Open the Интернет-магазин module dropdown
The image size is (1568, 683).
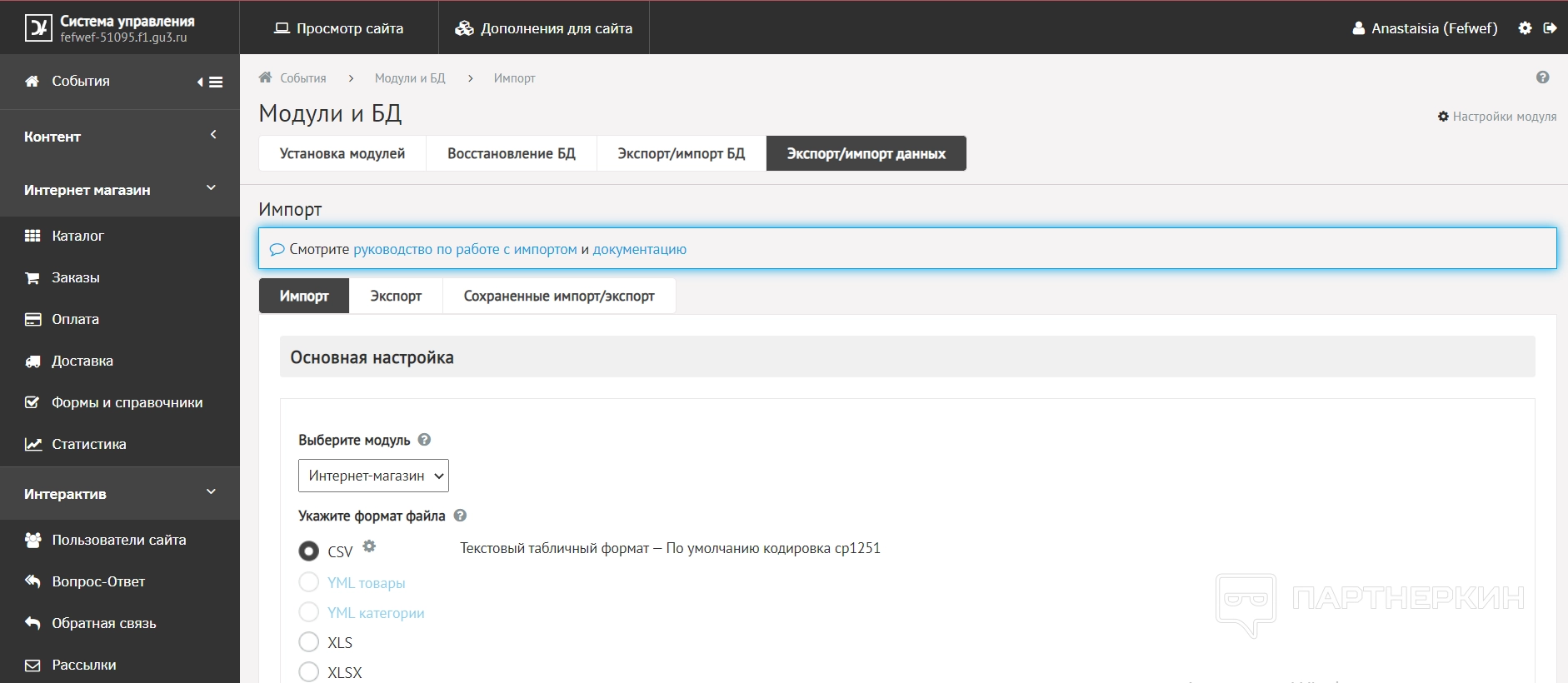373,476
